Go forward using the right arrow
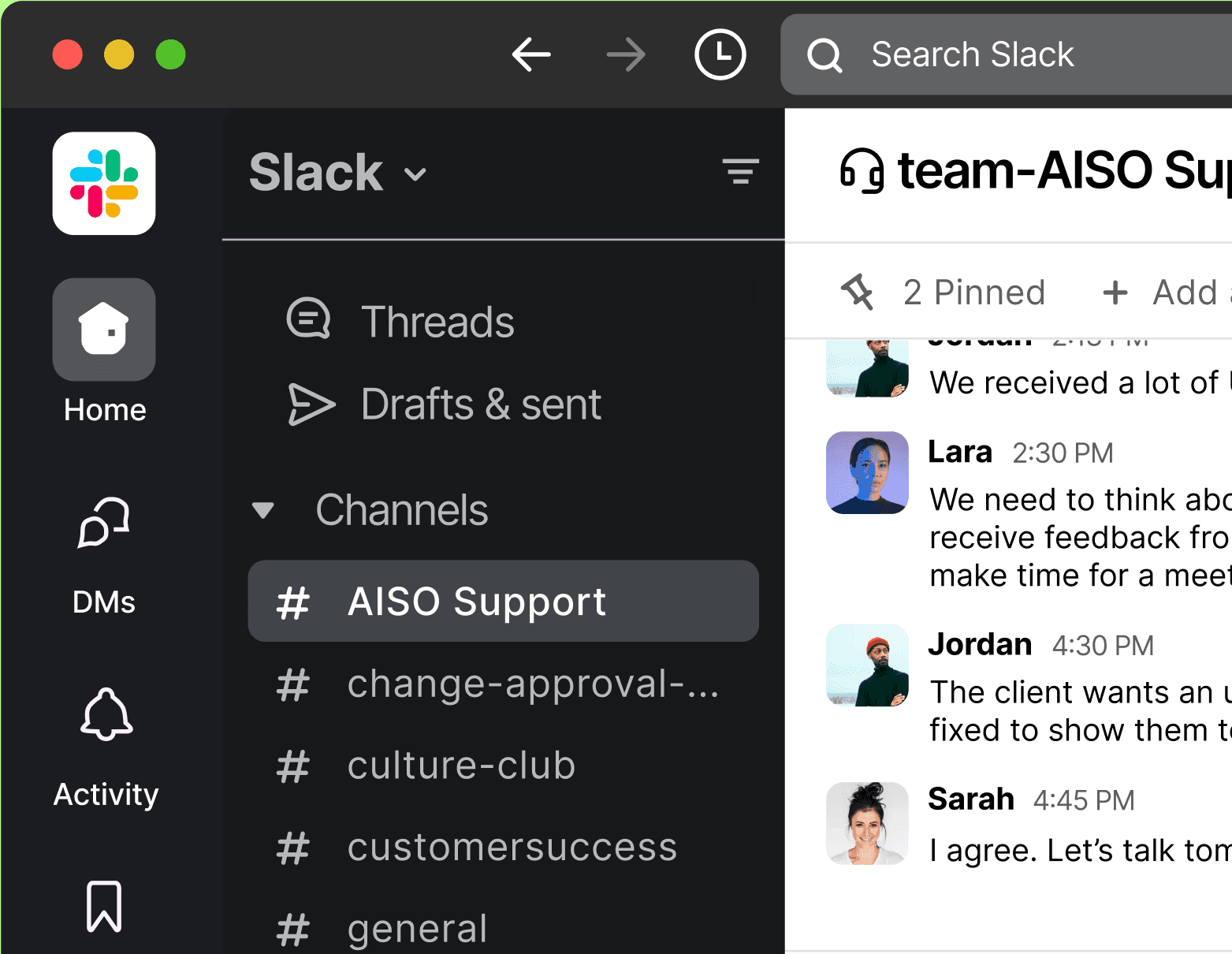1232x954 pixels. click(626, 54)
